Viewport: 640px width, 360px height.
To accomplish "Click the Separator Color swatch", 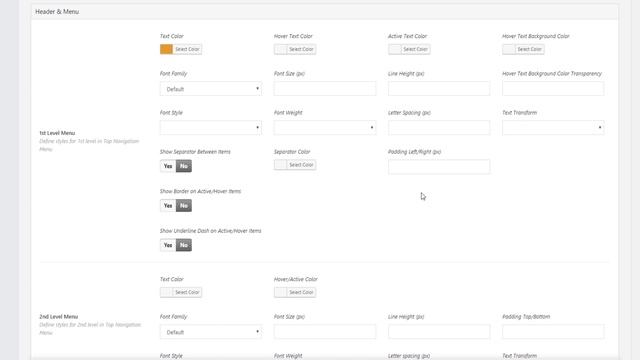I will 280,165.
